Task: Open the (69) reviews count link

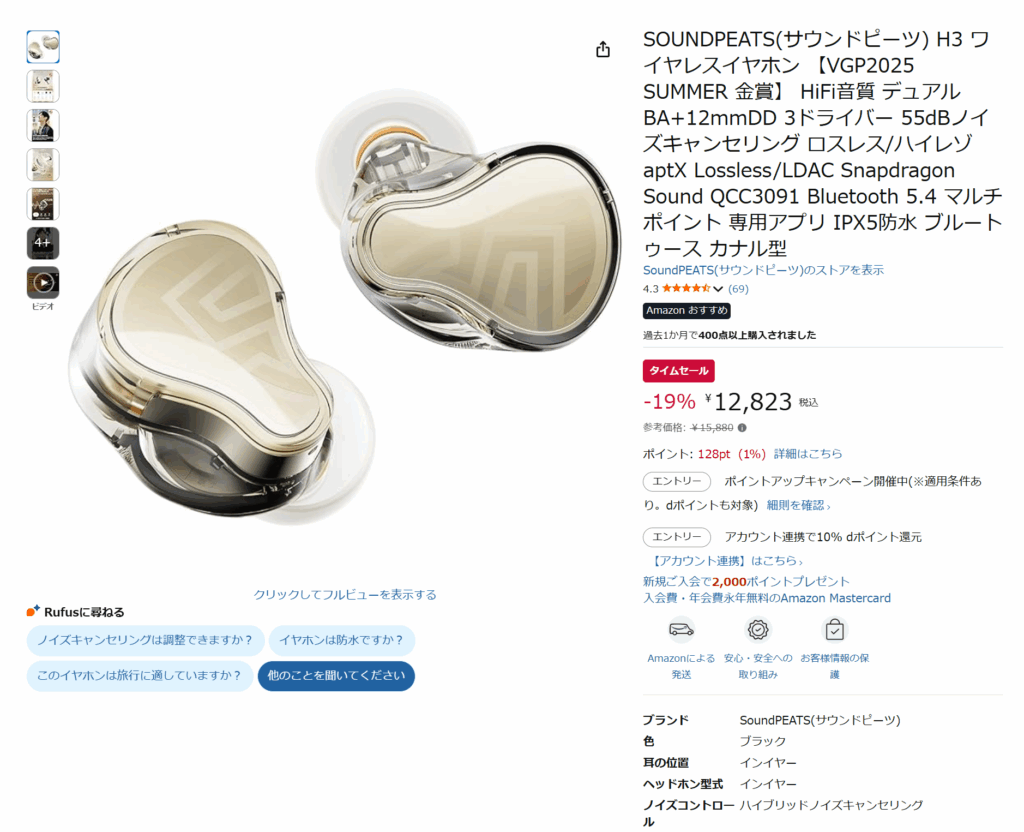Action: (x=738, y=289)
